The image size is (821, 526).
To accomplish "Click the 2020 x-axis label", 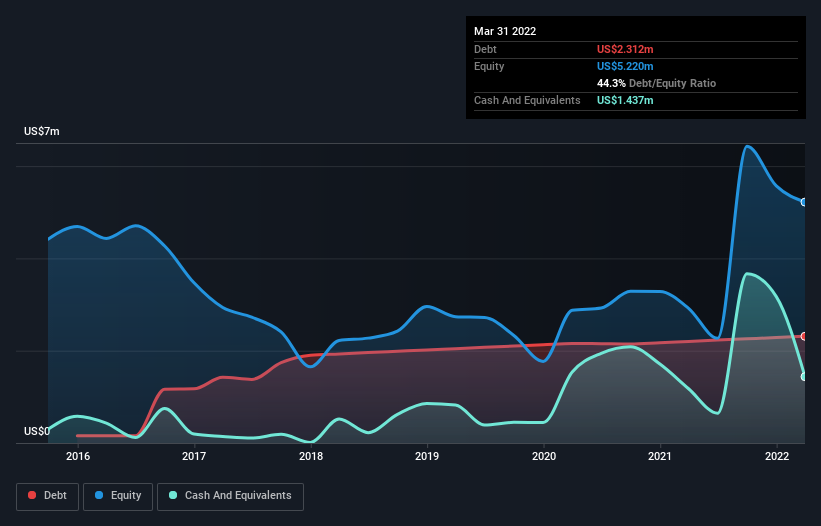I will [x=544, y=456].
